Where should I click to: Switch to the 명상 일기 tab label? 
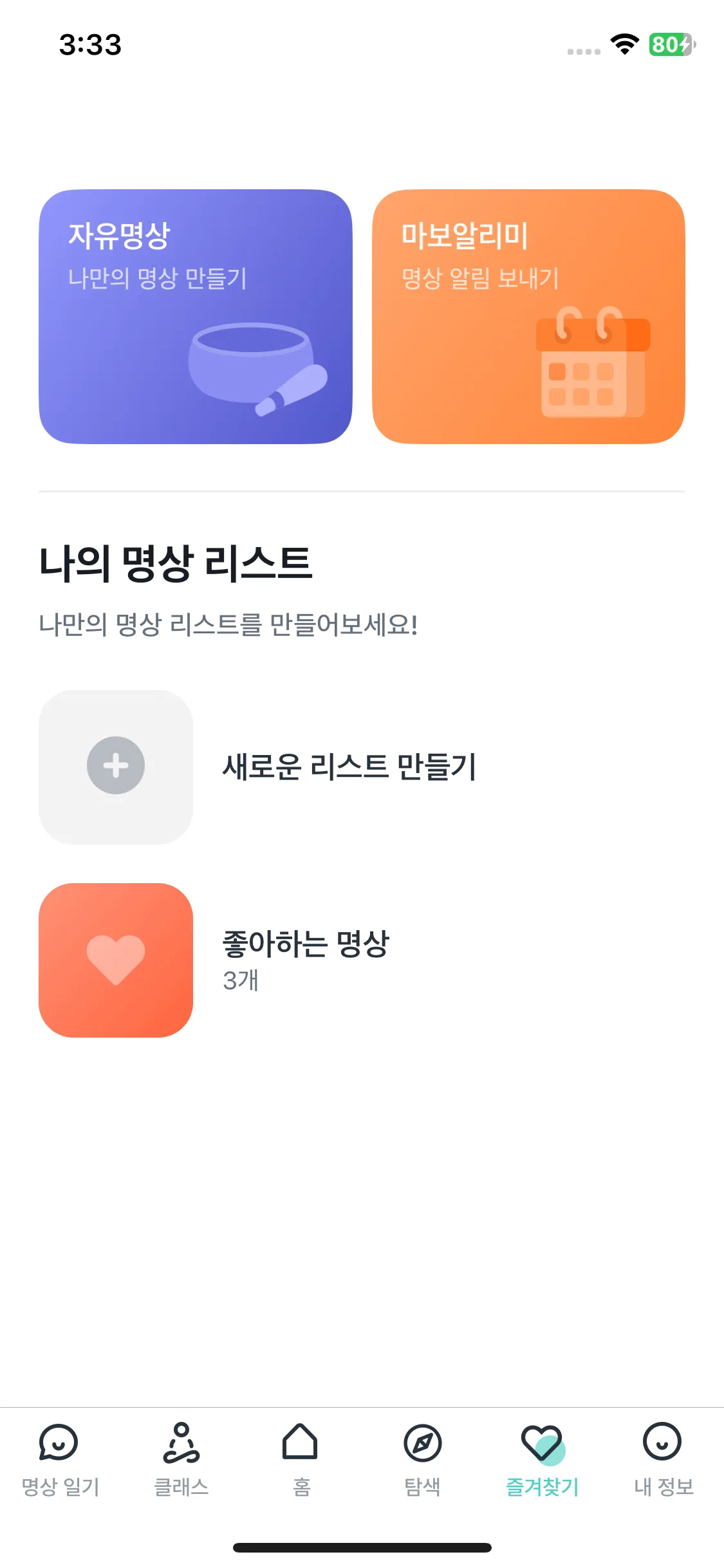[x=60, y=1487]
